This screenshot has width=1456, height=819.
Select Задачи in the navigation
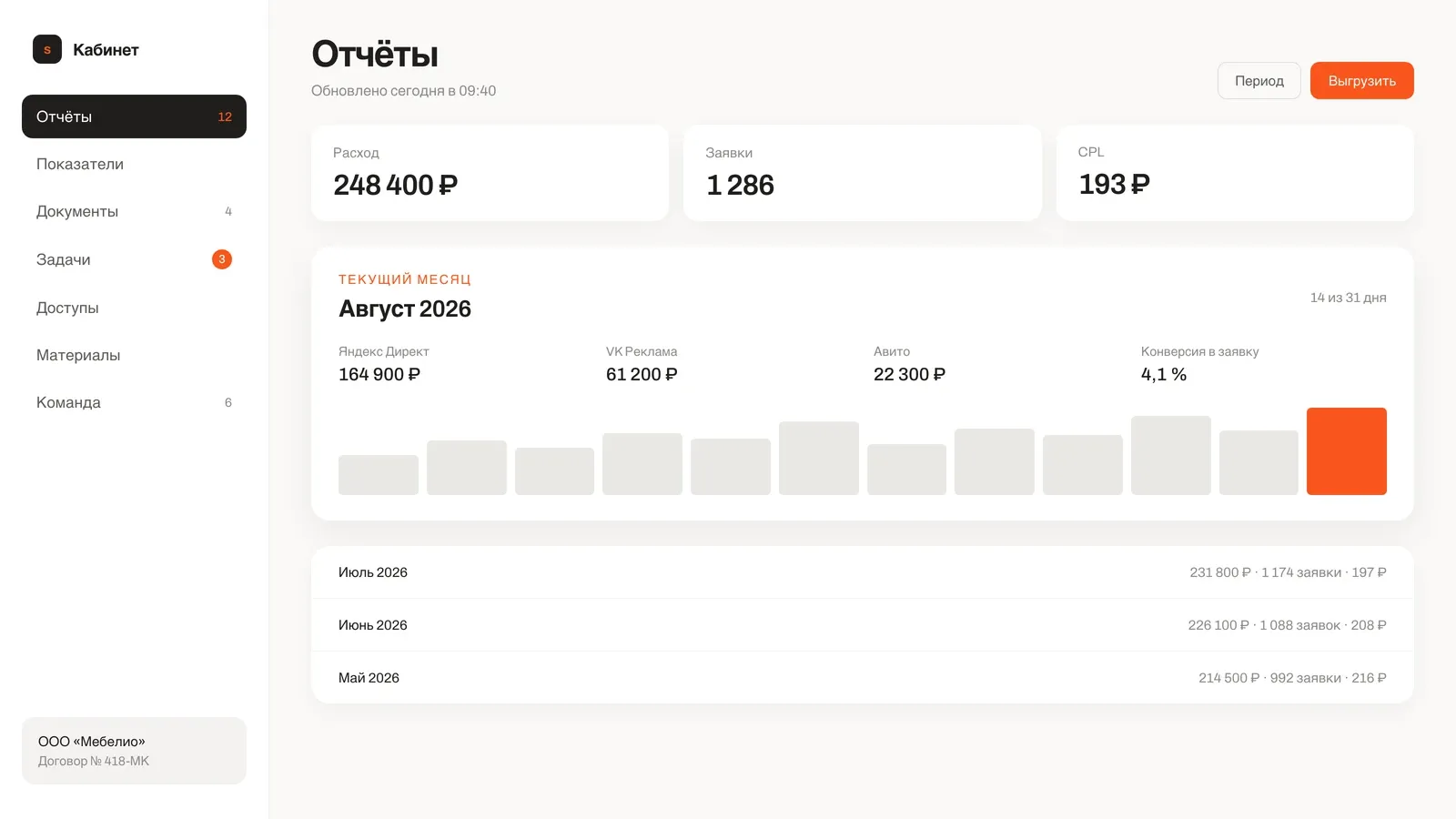pyautogui.click(x=134, y=259)
